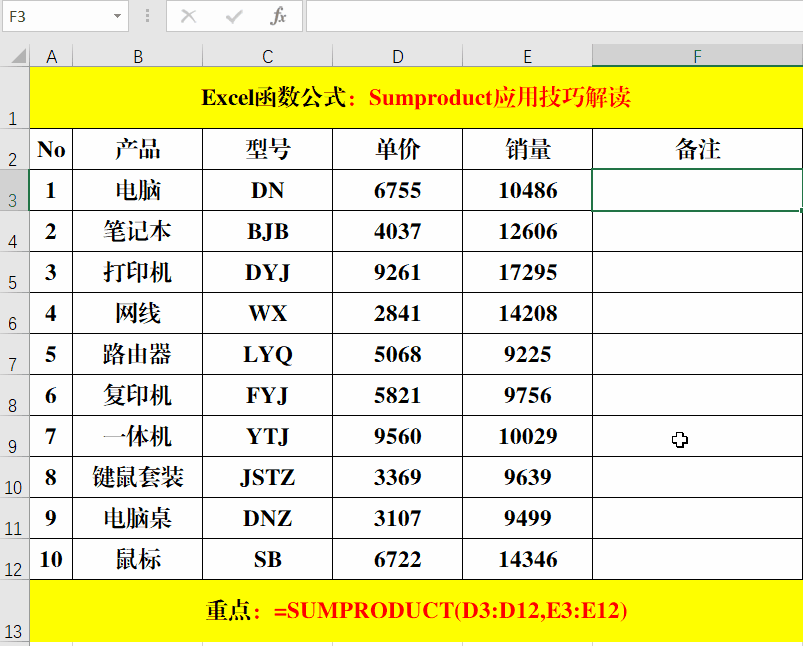Select the cell with model 'DN'
The width and height of the screenshot is (803, 646).
pos(267,190)
